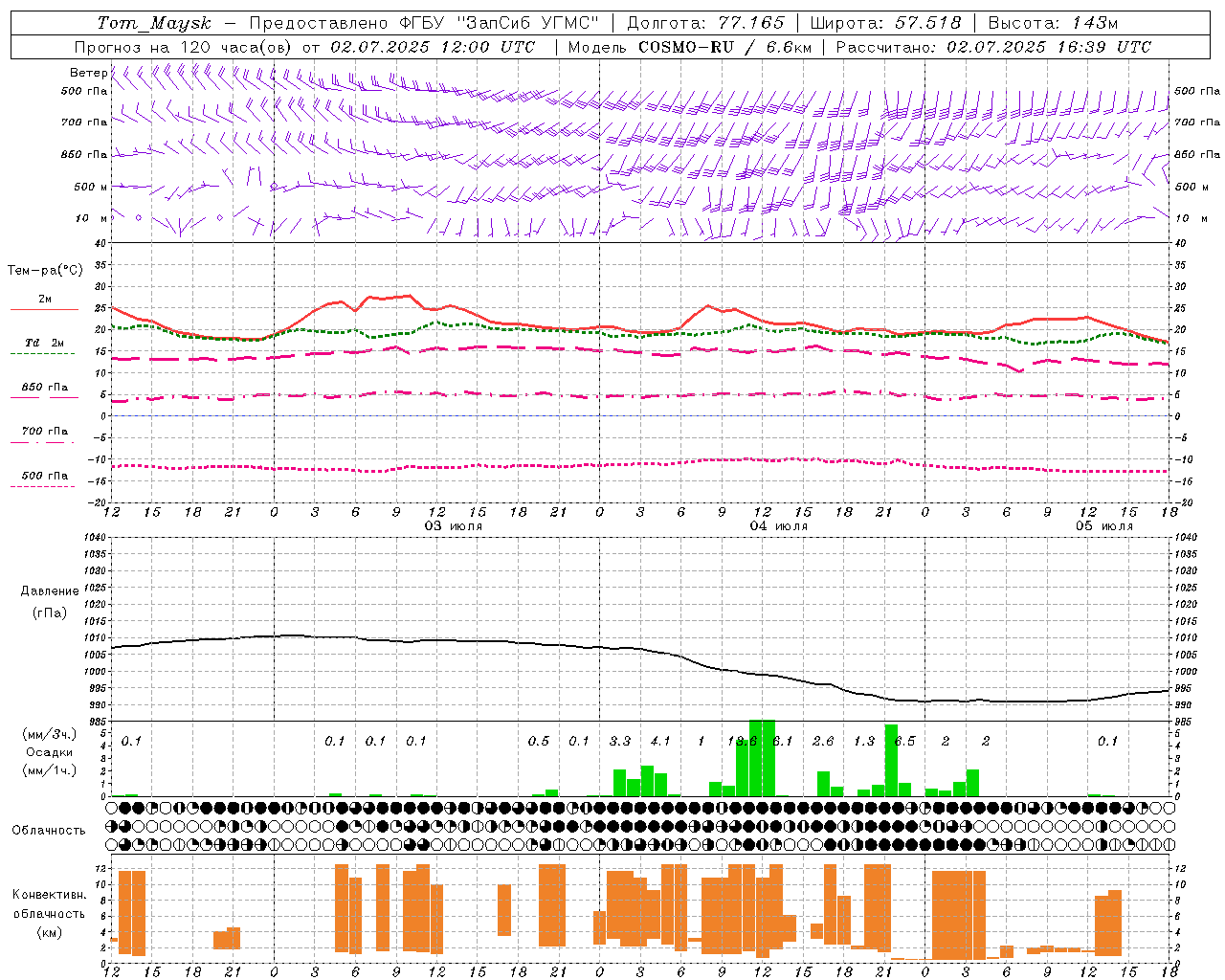
Task: Select the Давление pressure panel label
Action: (50, 591)
